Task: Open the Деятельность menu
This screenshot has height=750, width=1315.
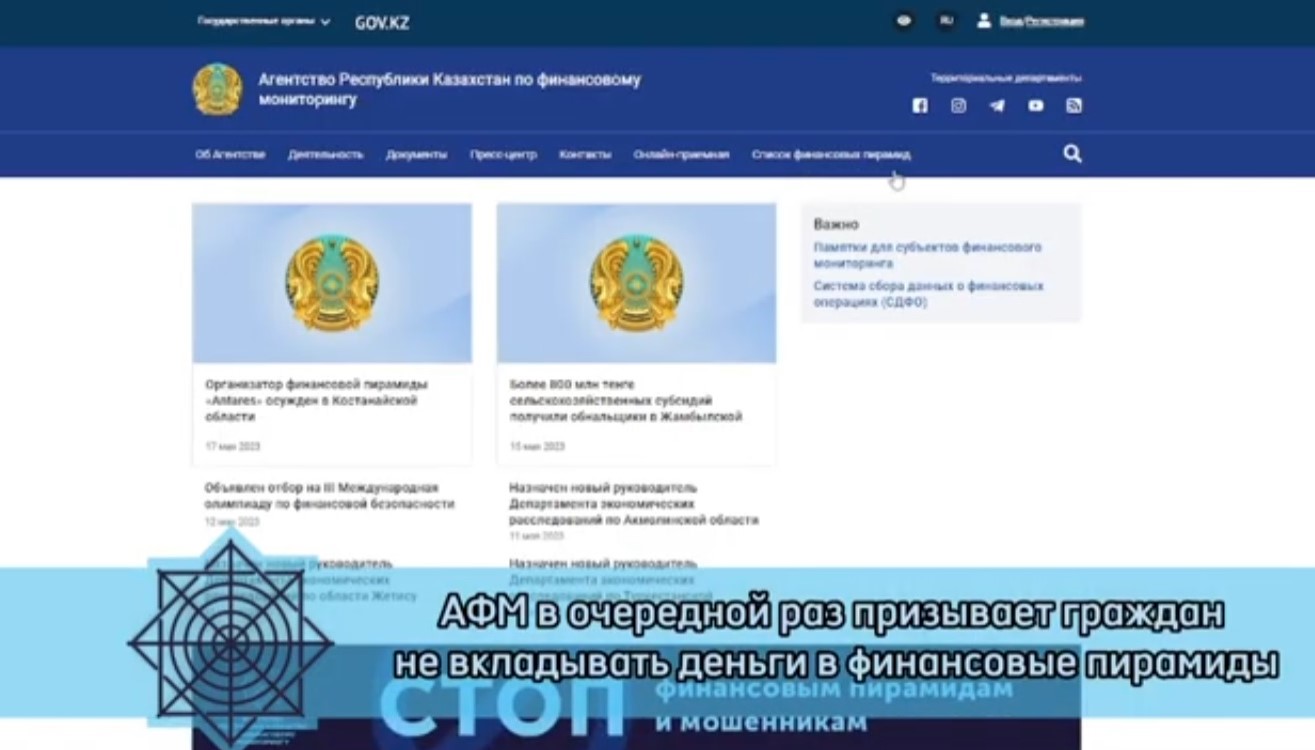Action: click(x=326, y=155)
